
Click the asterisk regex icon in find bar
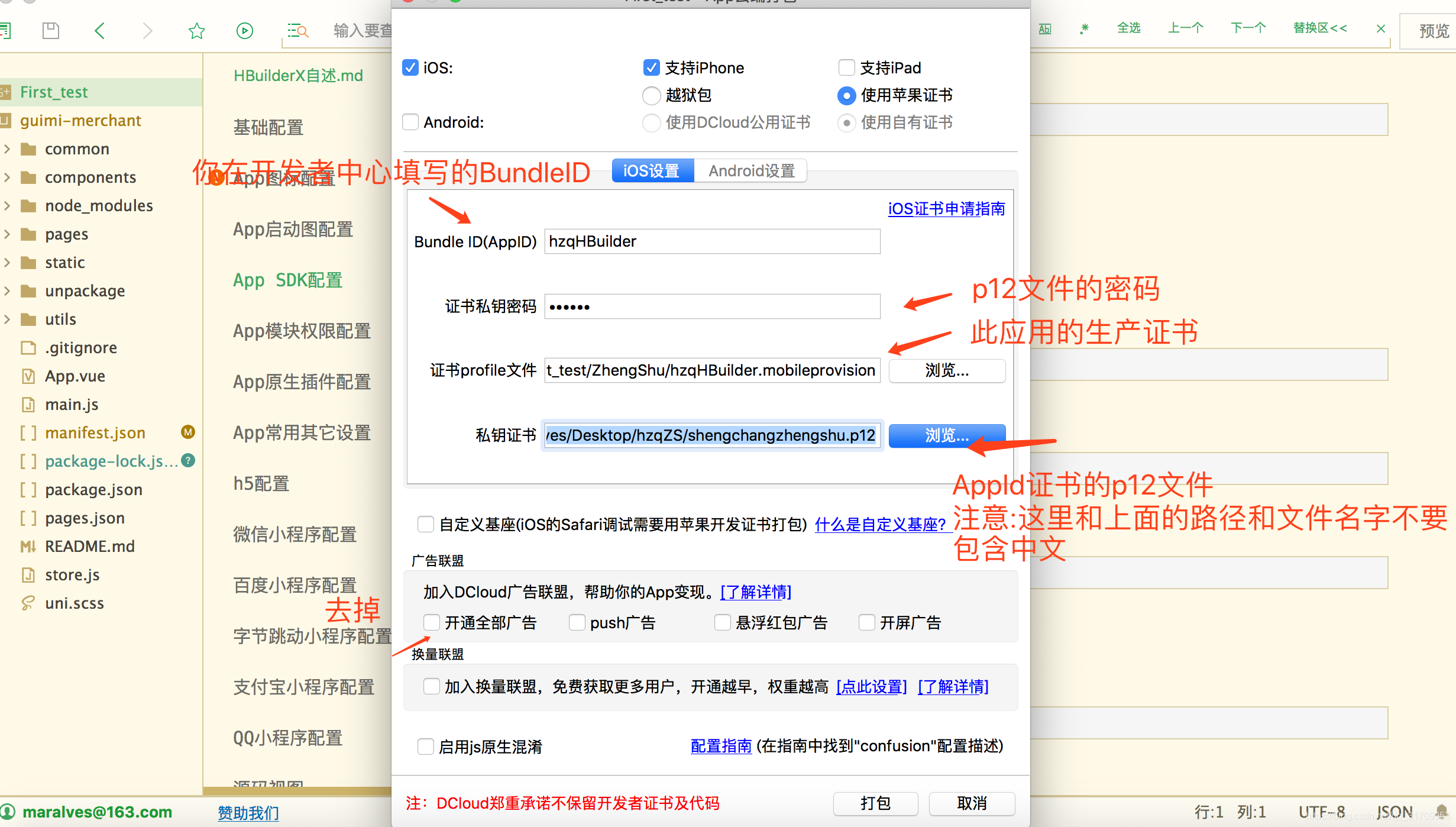(1084, 28)
